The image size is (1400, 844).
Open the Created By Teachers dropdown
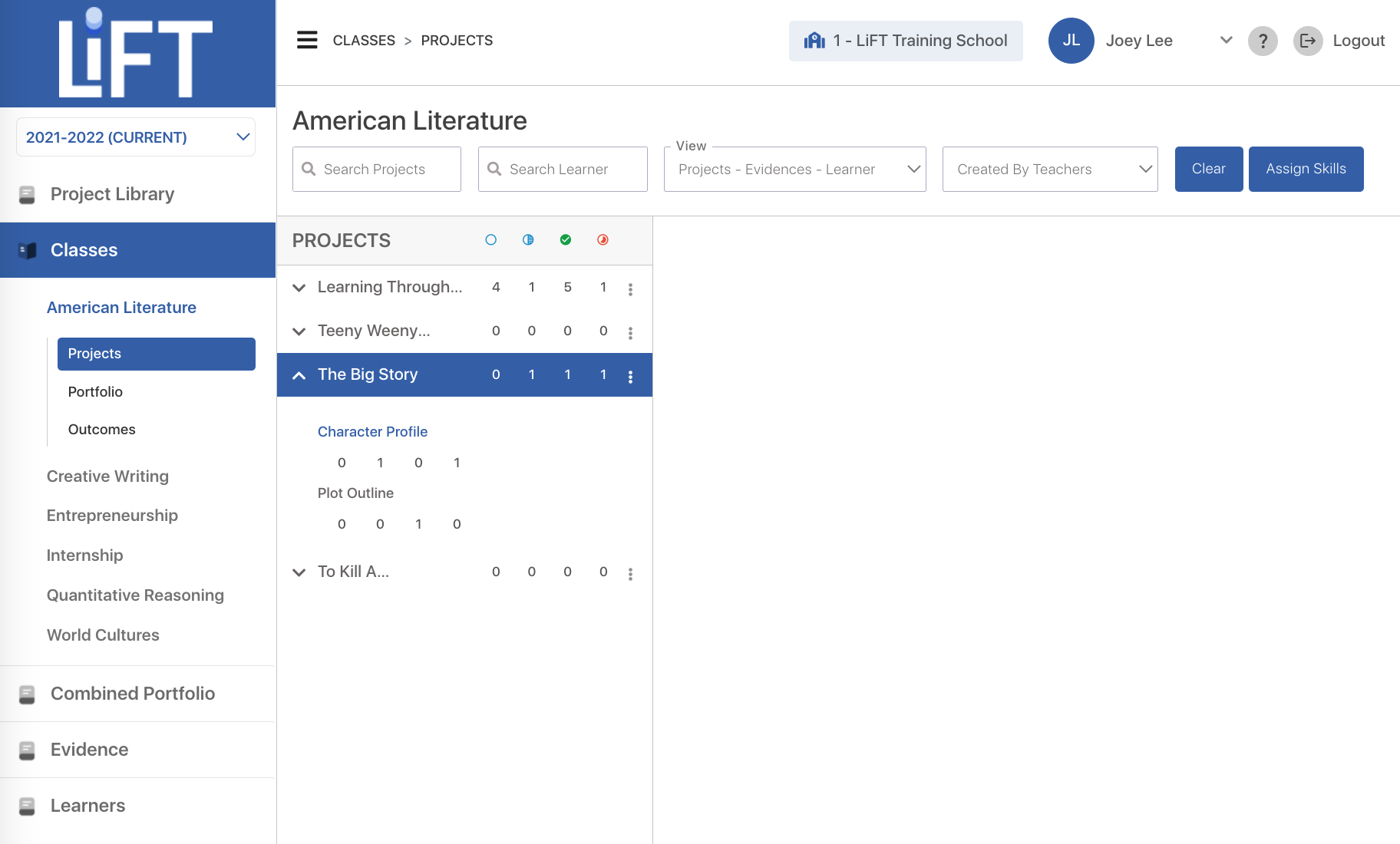pyautogui.click(x=1049, y=170)
